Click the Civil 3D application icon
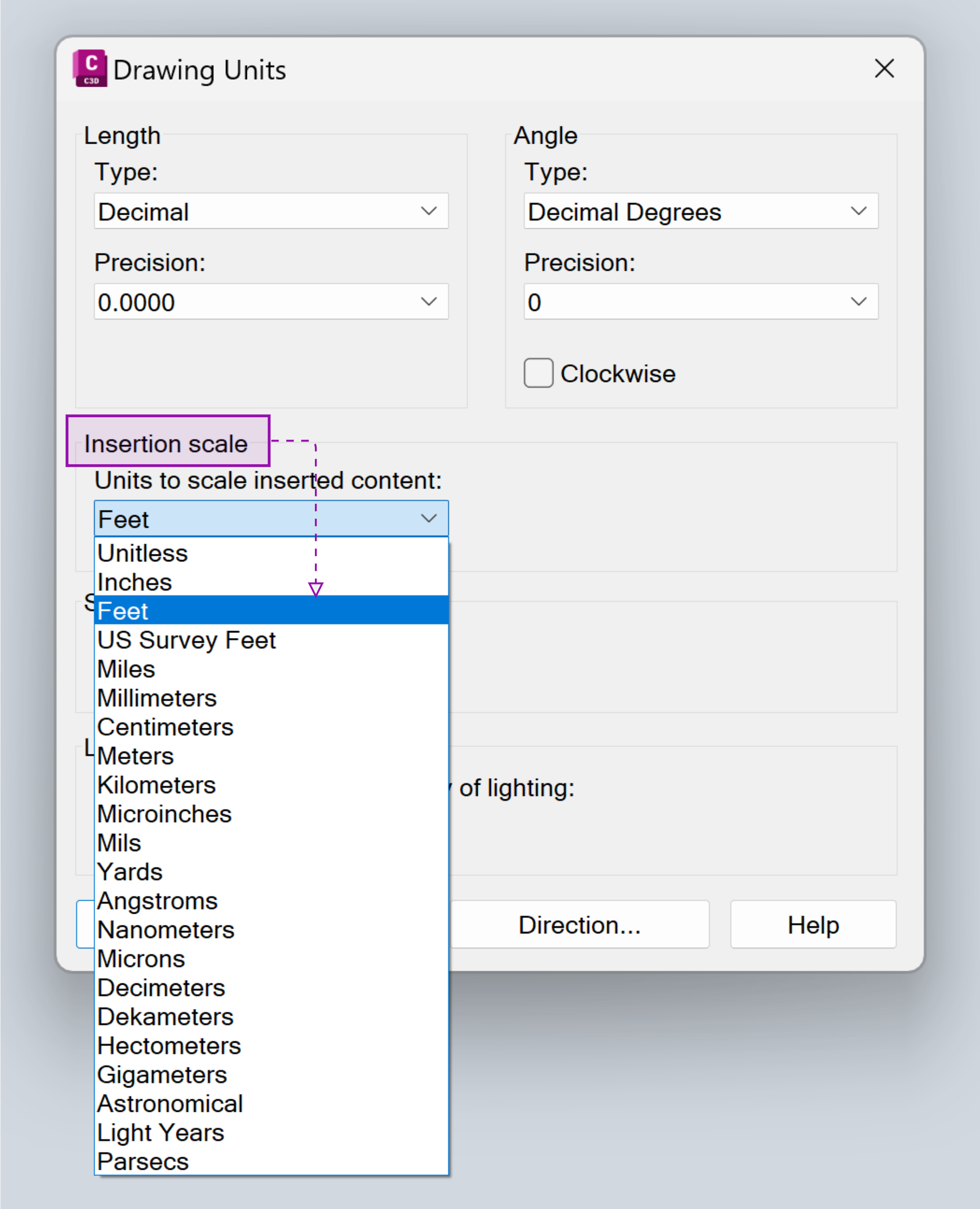Image resolution: width=980 pixels, height=1209 pixels. (x=90, y=69)
